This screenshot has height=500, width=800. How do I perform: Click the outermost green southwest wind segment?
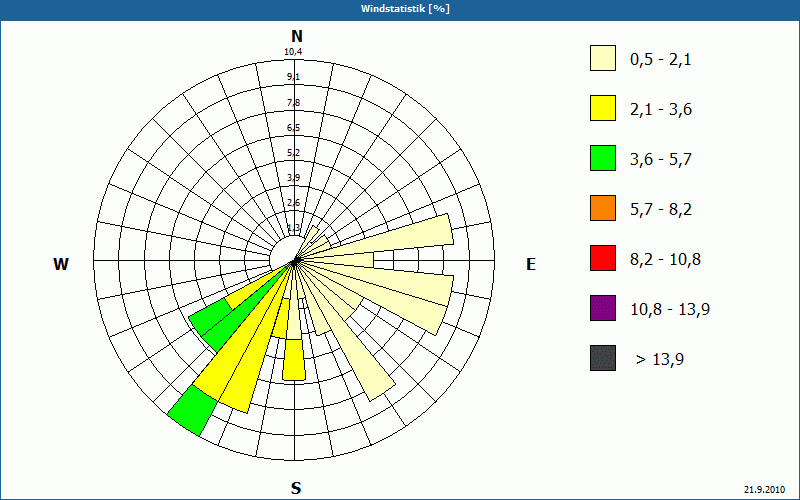[193, 411]
